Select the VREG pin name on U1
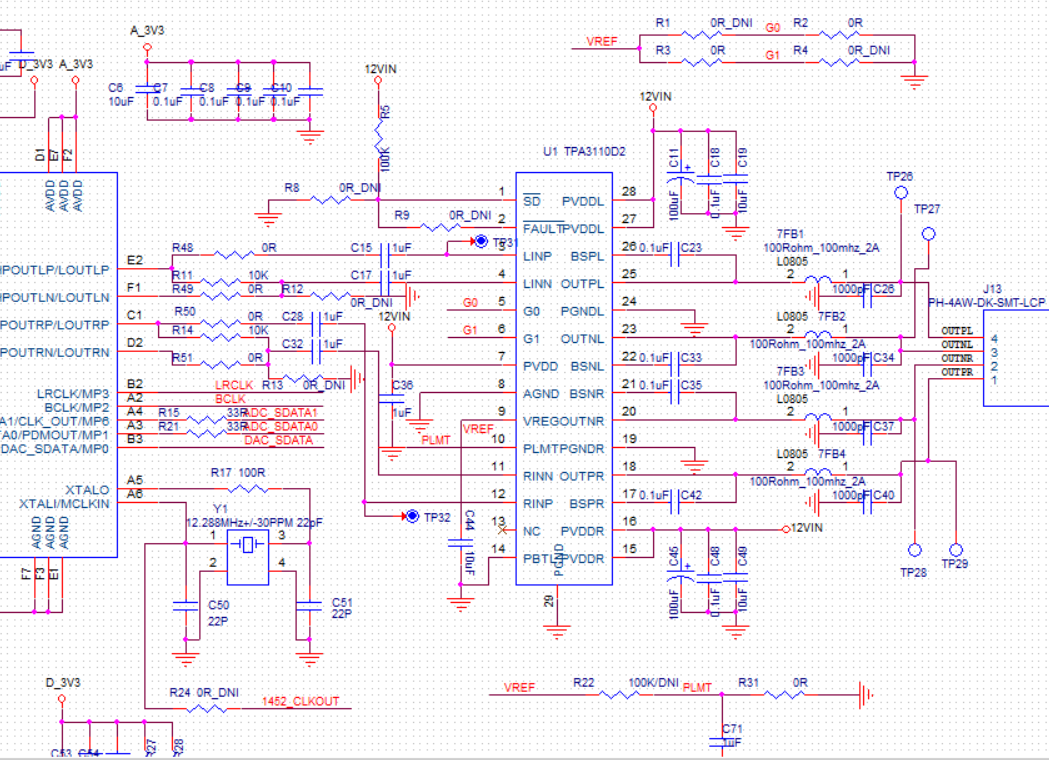Viewport: 1049px width, 760px height. [540, 421]
